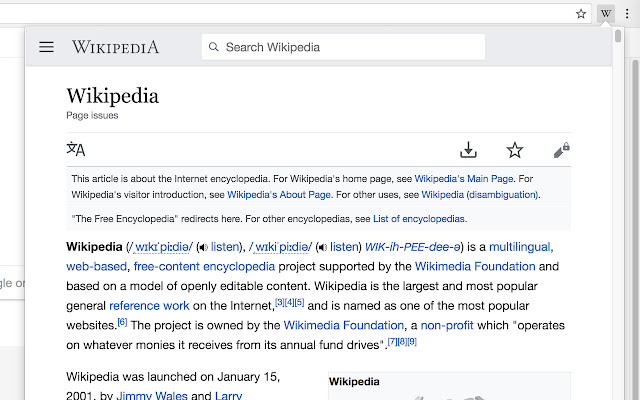Focus the Search Wikipedia field
Screen dimensions: 640x400
pyautogui.click(x=343, y=47)
